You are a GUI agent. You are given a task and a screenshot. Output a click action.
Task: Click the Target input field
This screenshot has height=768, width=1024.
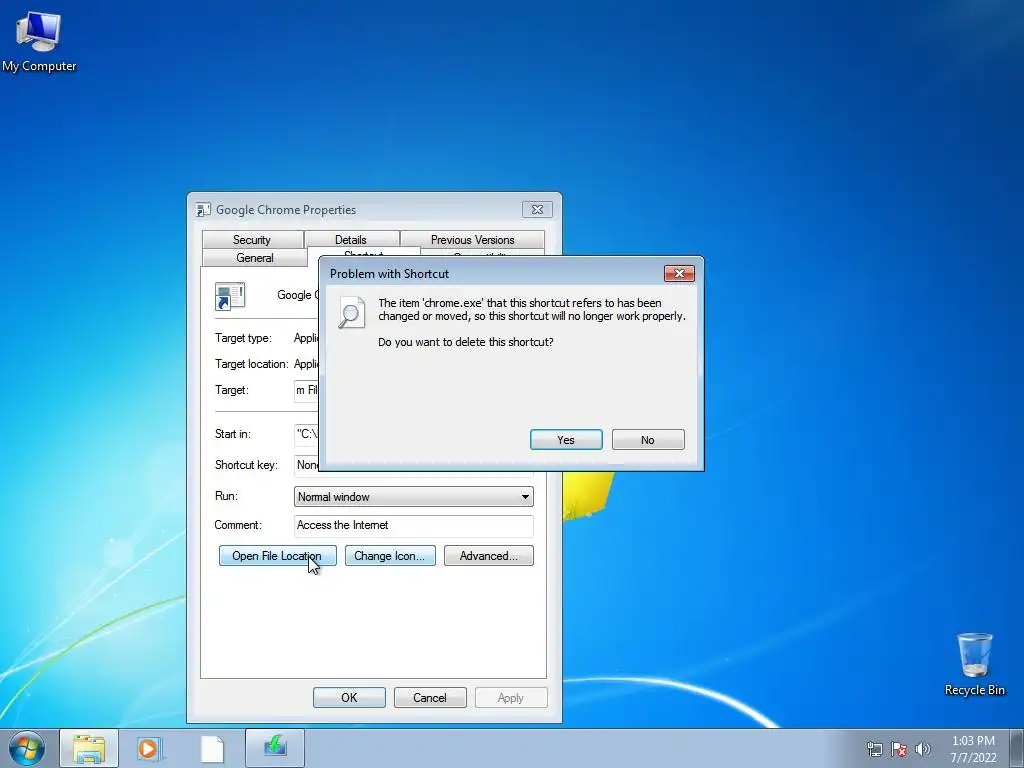(x=306, y=390)
